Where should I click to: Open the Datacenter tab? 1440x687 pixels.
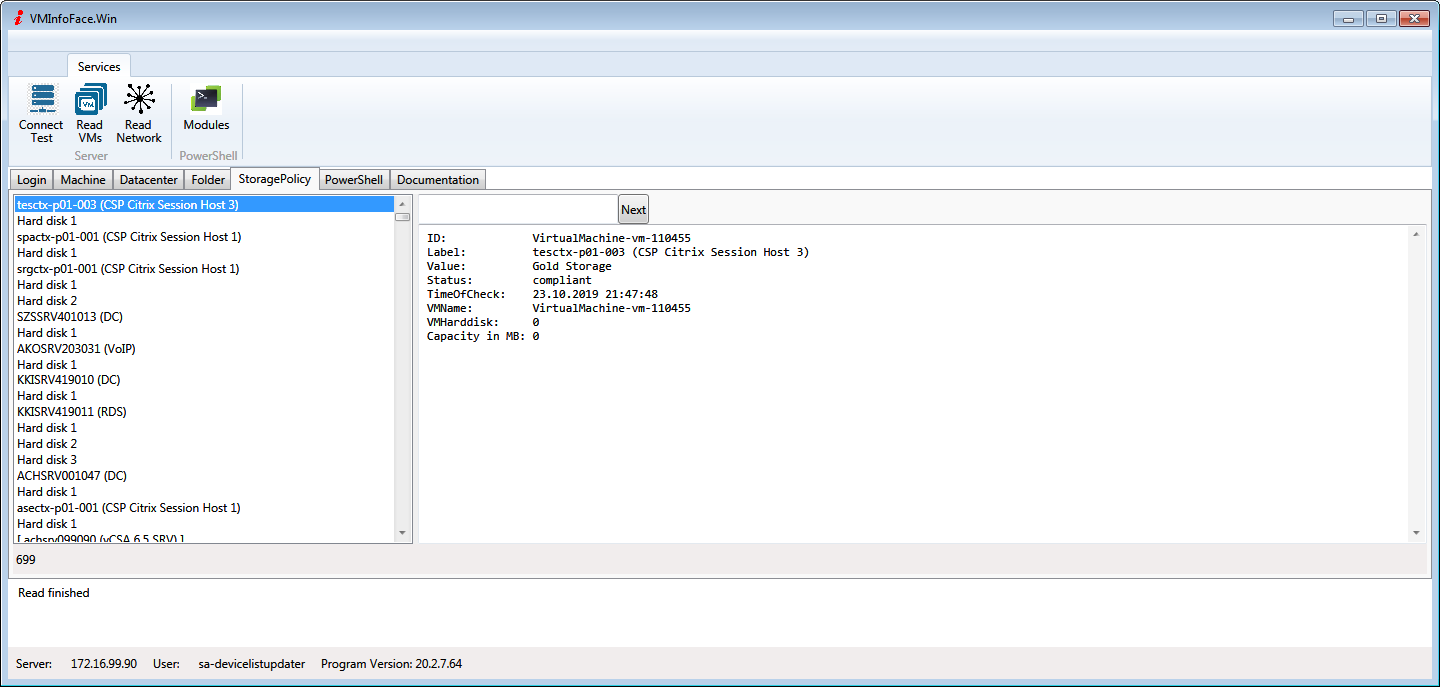point(149,180)
